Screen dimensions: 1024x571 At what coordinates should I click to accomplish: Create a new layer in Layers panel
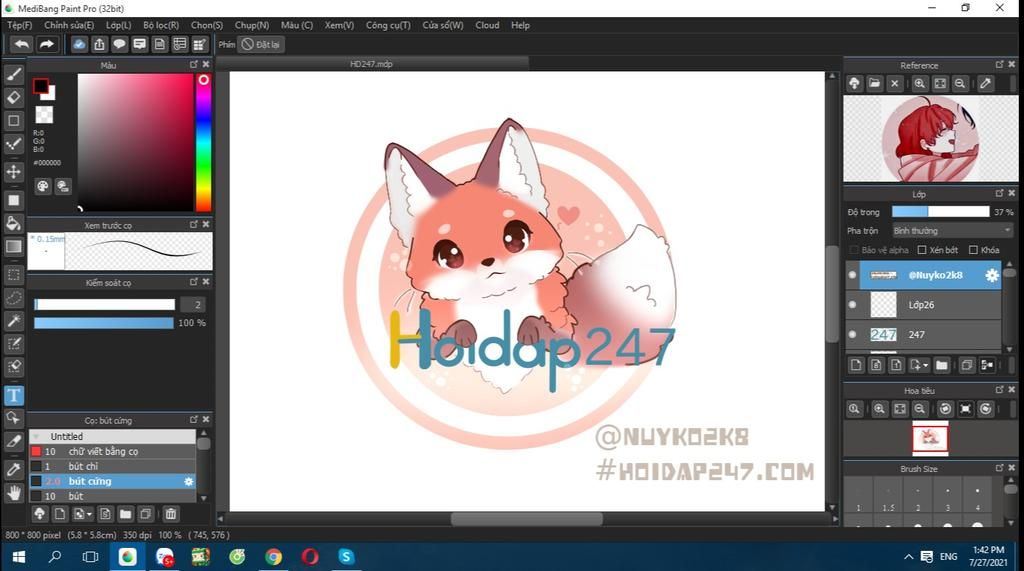(x=856, y=365)
